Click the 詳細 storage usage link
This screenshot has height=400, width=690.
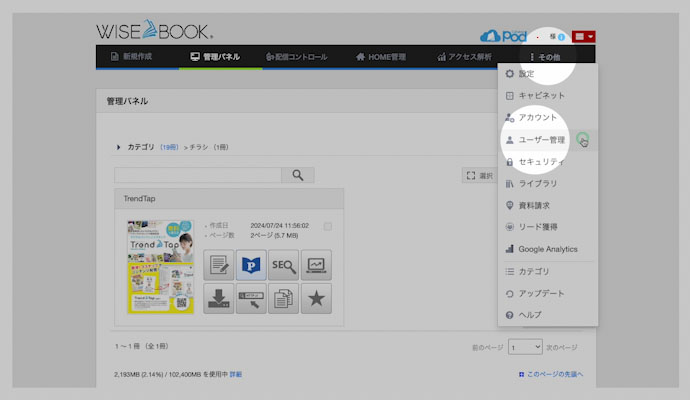(x=235, y=374)
